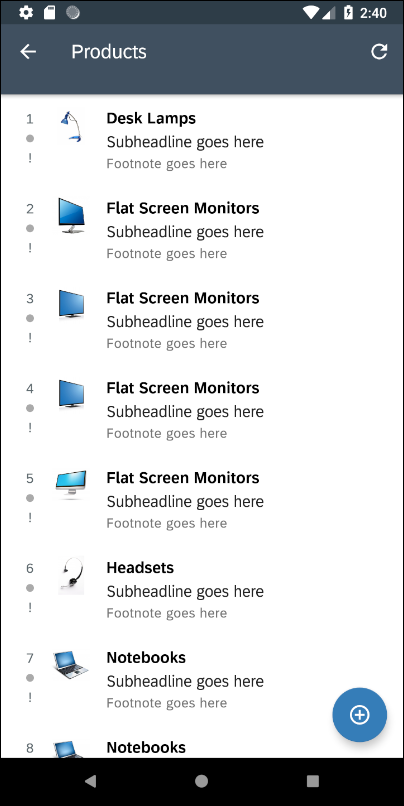Image resolution: width=404 pixels, height=806 pixels.
Task: Refresh the Products list
Action: [x=379, y=51]
